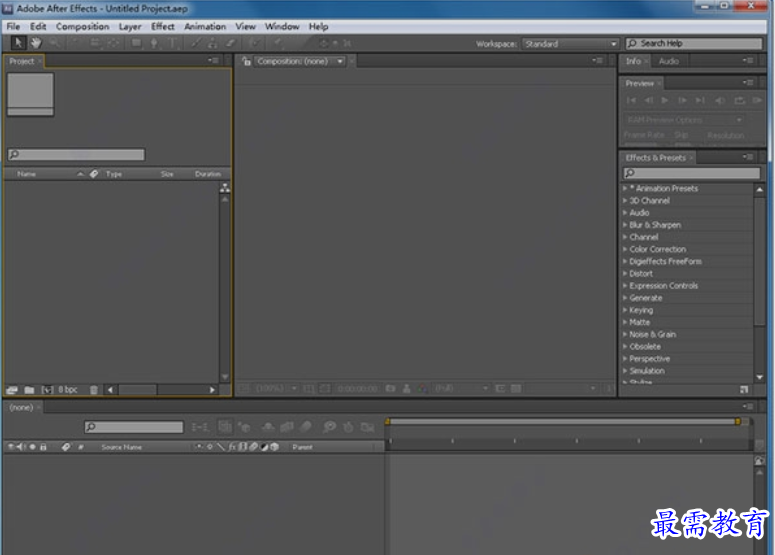Image resolution: width=775 pixels, height=555 pixels.
Task: Select the Horizontal Type tool
Action: pos(172,43)
